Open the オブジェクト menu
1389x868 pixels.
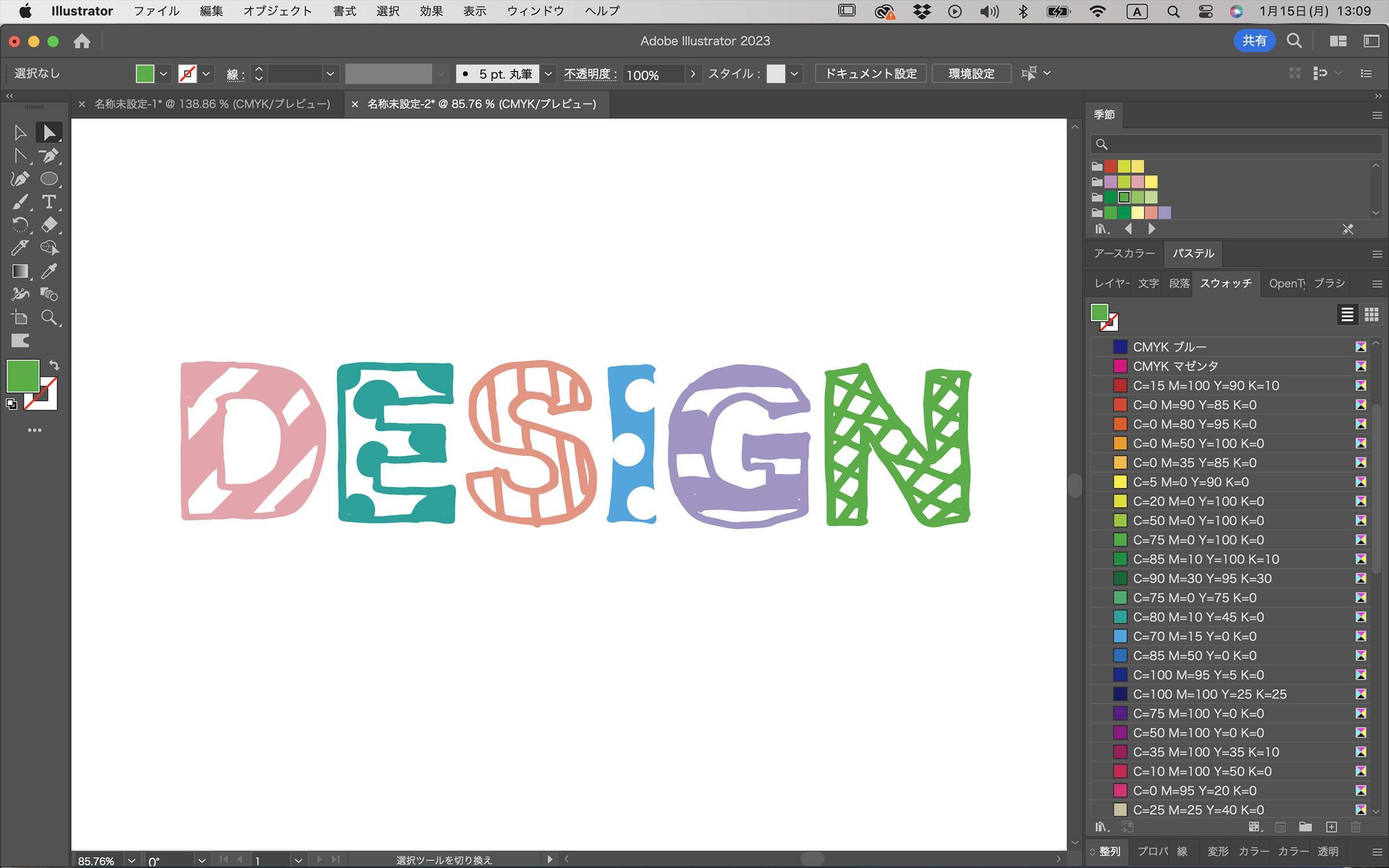pos(277,11)
